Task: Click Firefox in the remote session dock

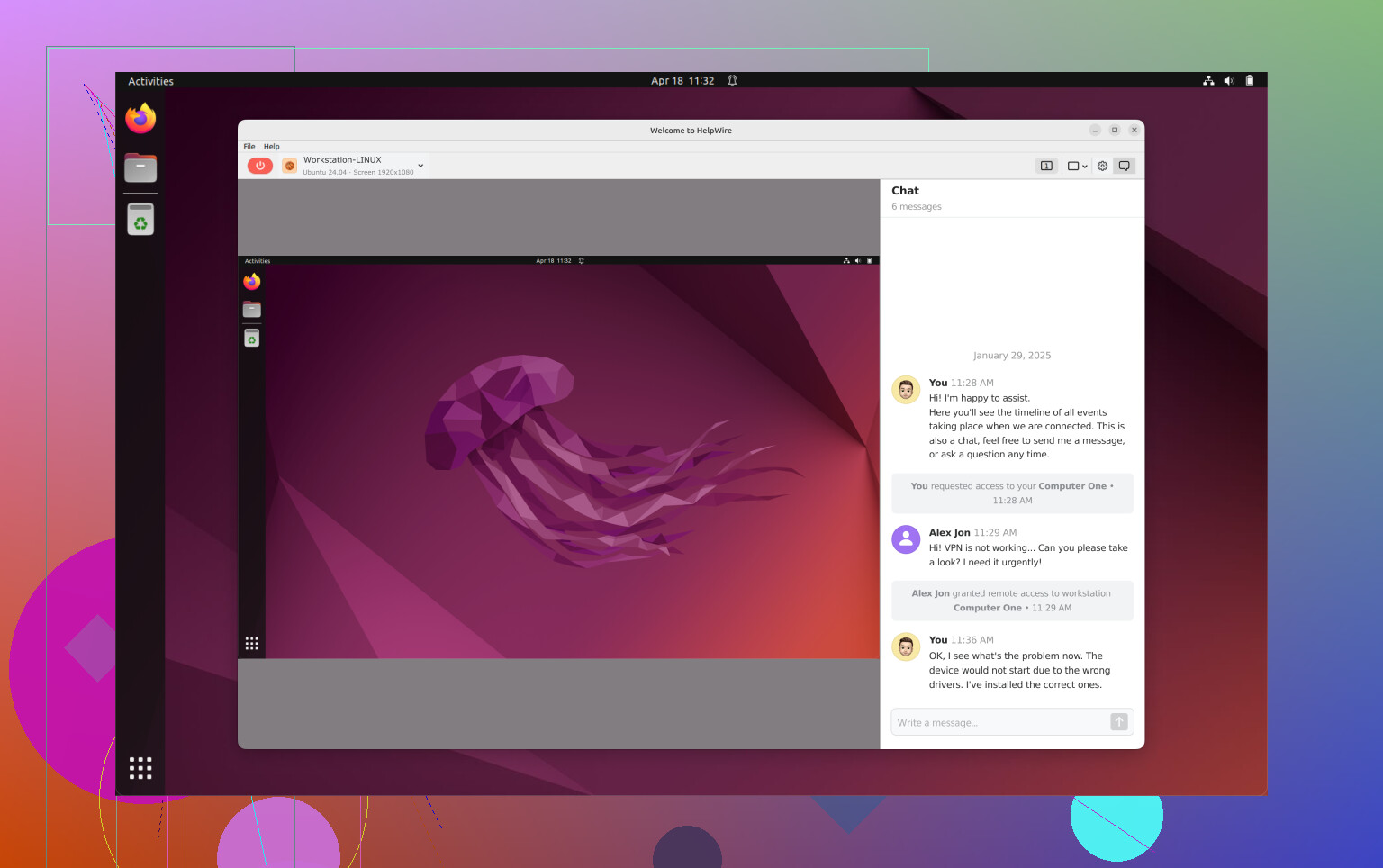Action: click(x=252, y=282)
